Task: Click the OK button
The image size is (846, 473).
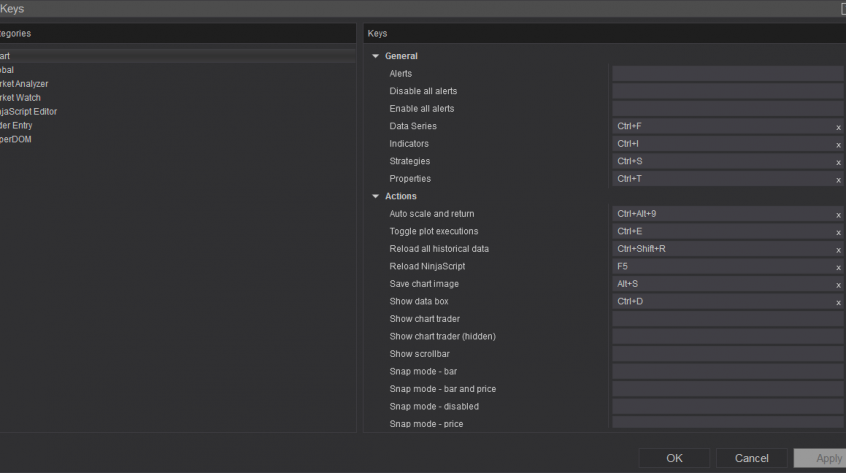Action: coord(674,458)
